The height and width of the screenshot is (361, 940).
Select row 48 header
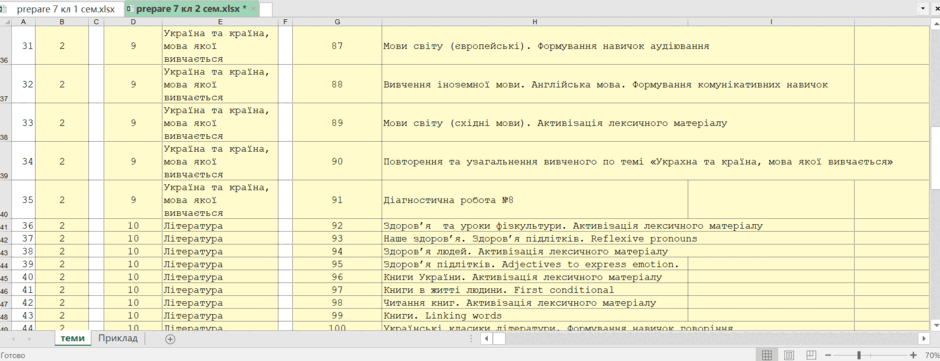click(6, 315)
